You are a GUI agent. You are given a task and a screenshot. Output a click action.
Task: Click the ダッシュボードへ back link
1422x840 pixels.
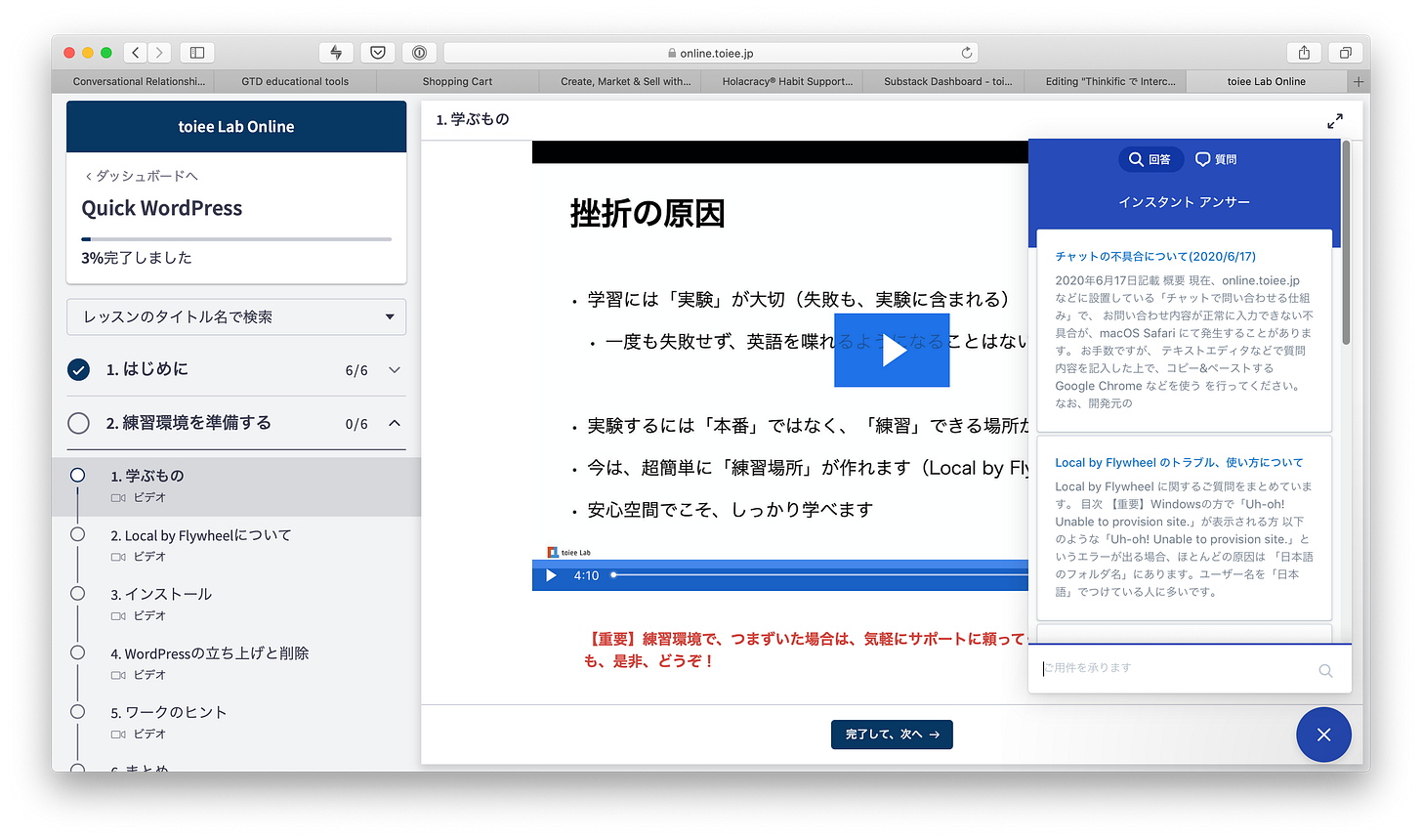tap(142, 176)
